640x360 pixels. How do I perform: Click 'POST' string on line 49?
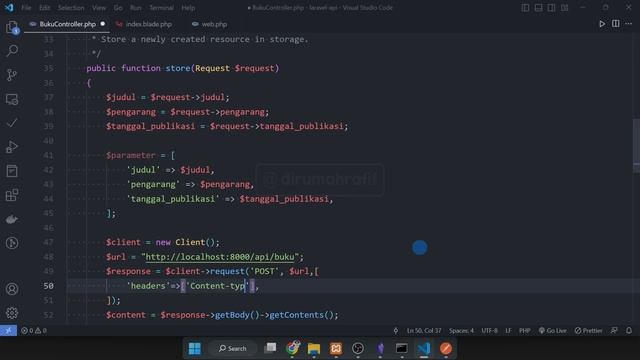pos(264,271)
